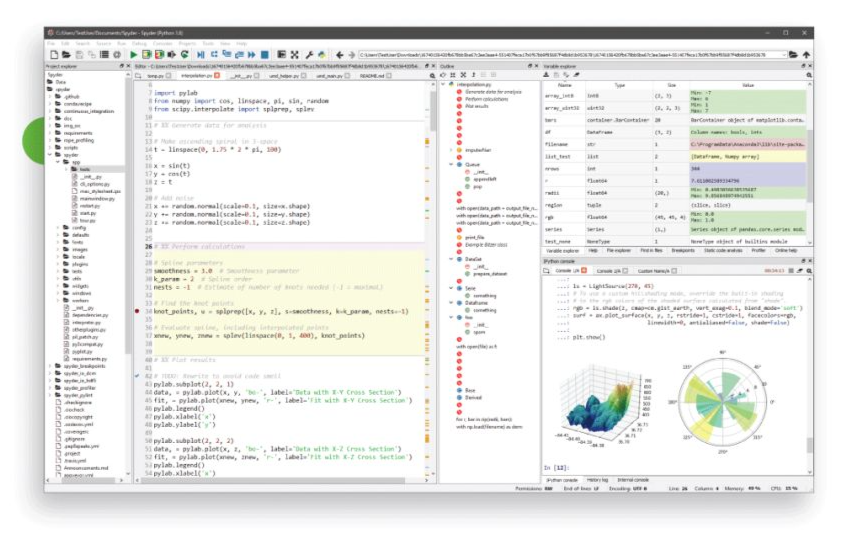Click the expand-all icon in Outline toolbar
854x538 pixels.
click(463, 75)
